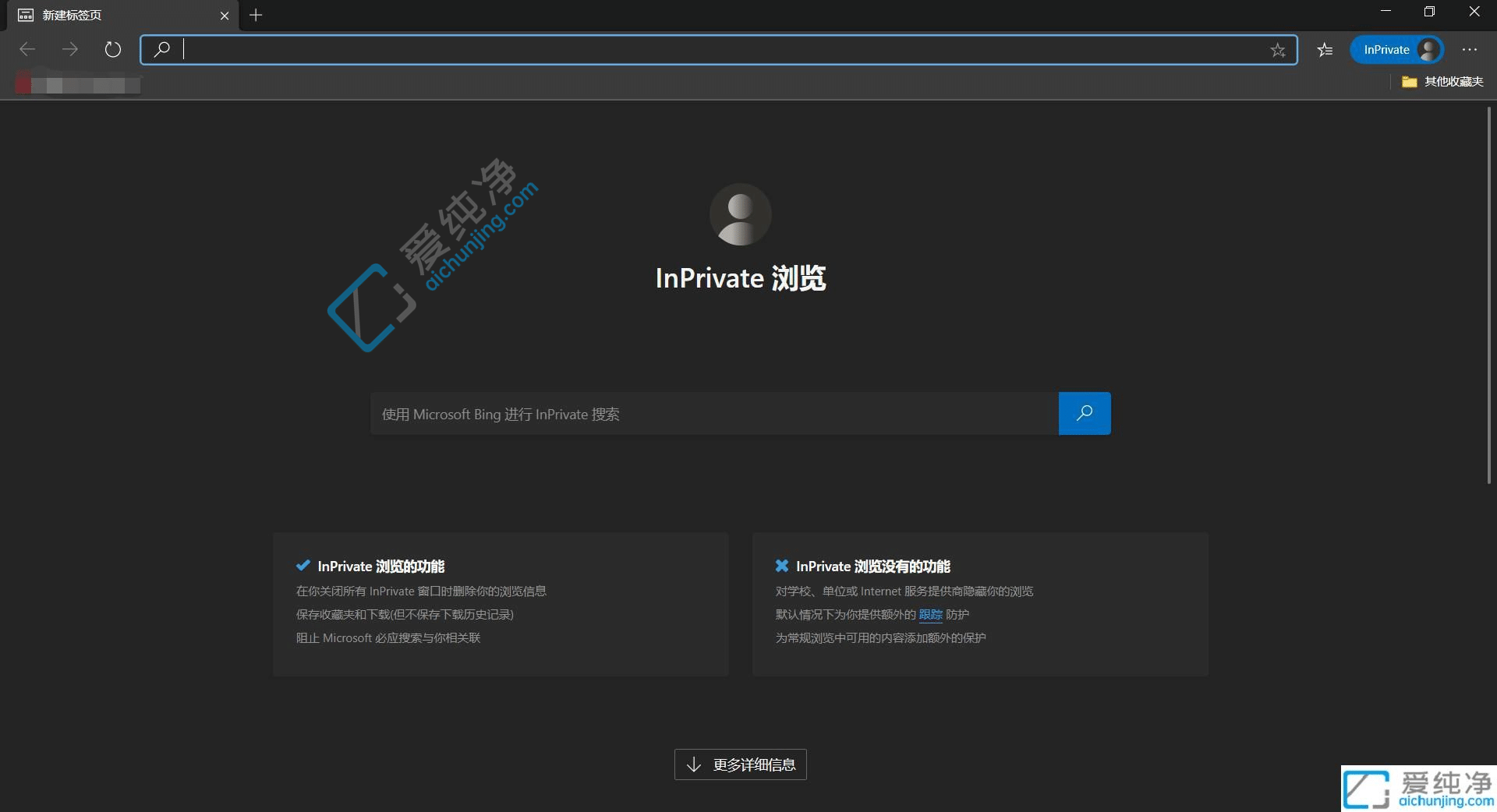Click the 跟踪 hyperlink
The width and height of the screenshot is (1497, 812).
click(x=931, y=614)
